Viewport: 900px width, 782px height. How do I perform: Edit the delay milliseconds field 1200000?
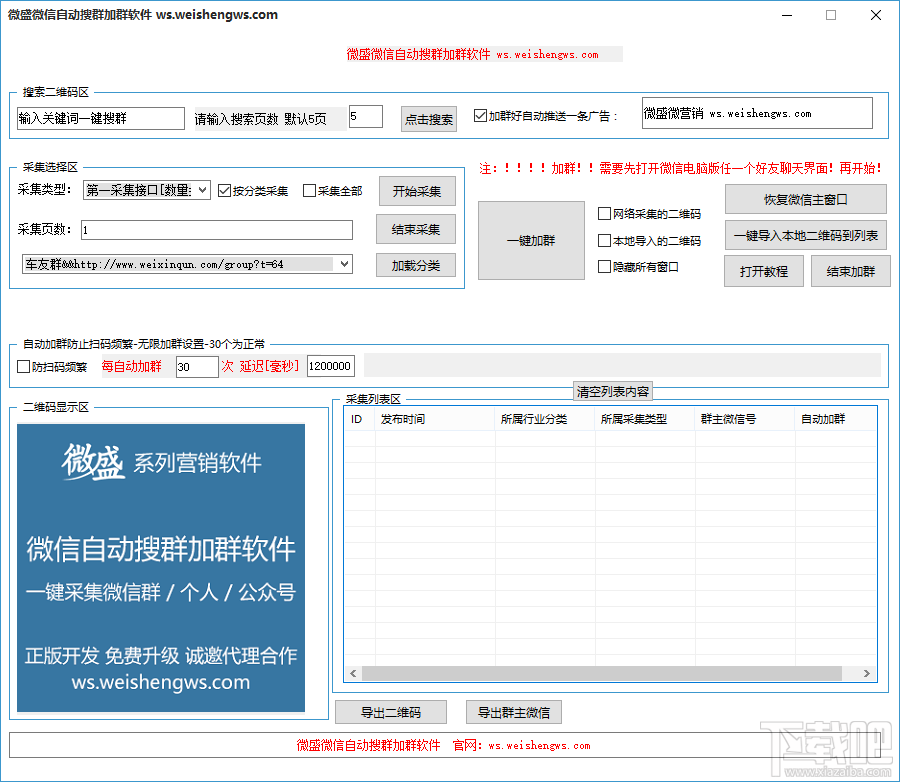[331, 366]
